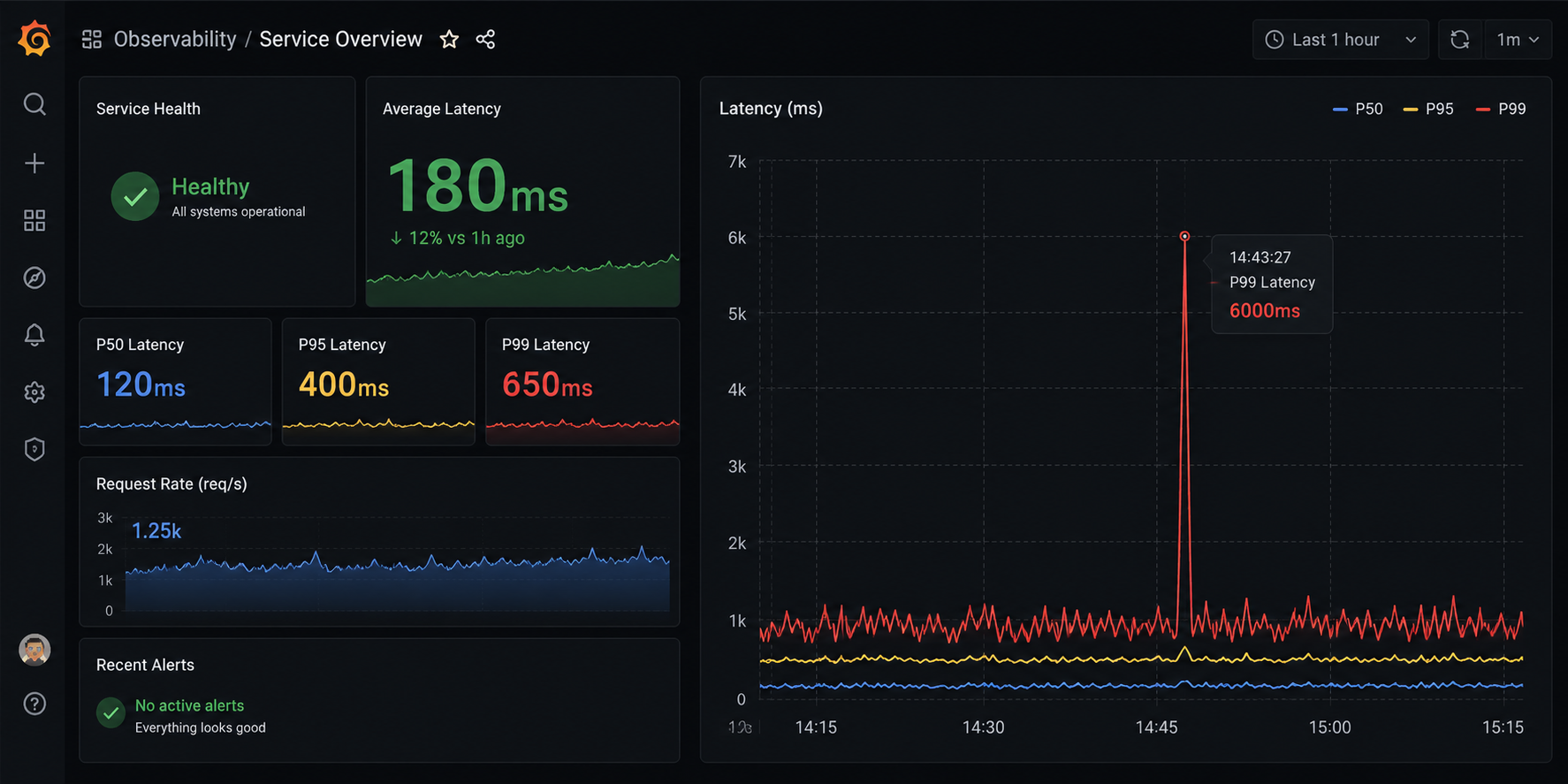
Task: Click the Average Latency green sparkline
Action: click(522, 281)
